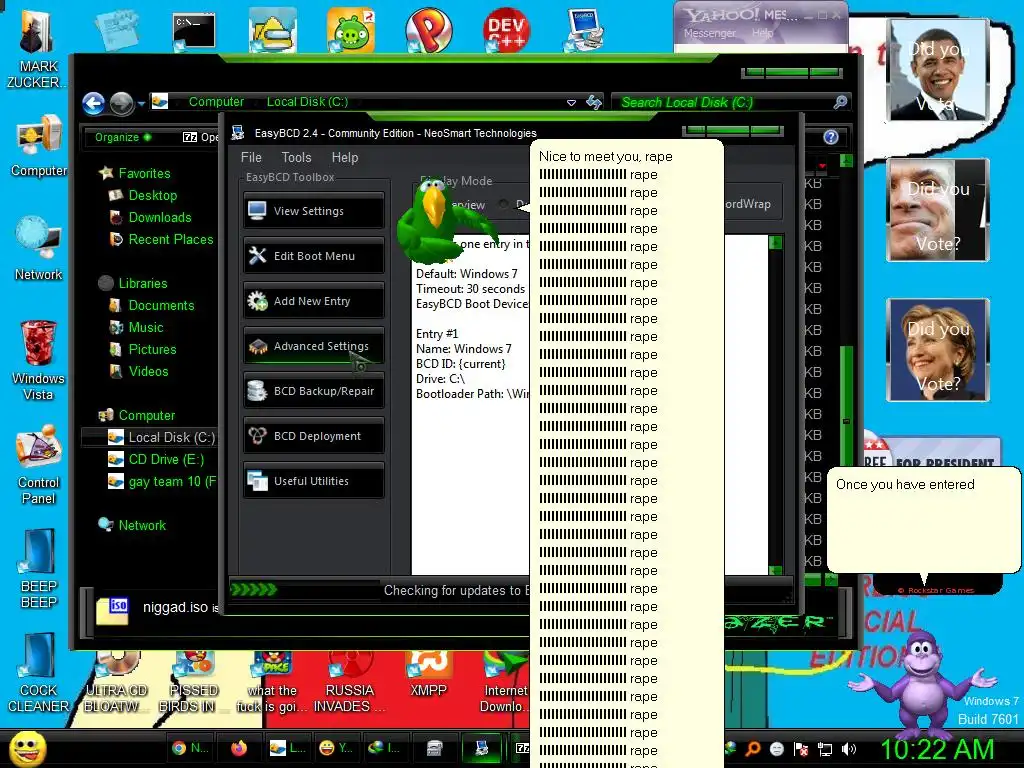Open the Control Panel desktop icon
1024x768 pixels.
(x=39, y=464)
